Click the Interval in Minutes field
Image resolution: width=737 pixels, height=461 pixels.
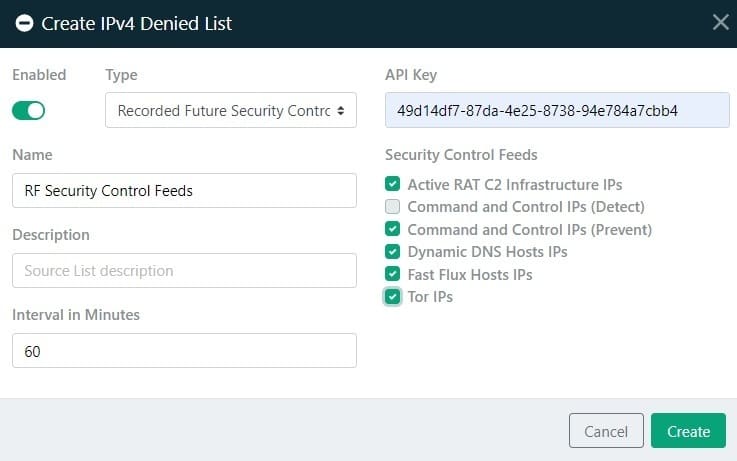(x=184, y=351)
